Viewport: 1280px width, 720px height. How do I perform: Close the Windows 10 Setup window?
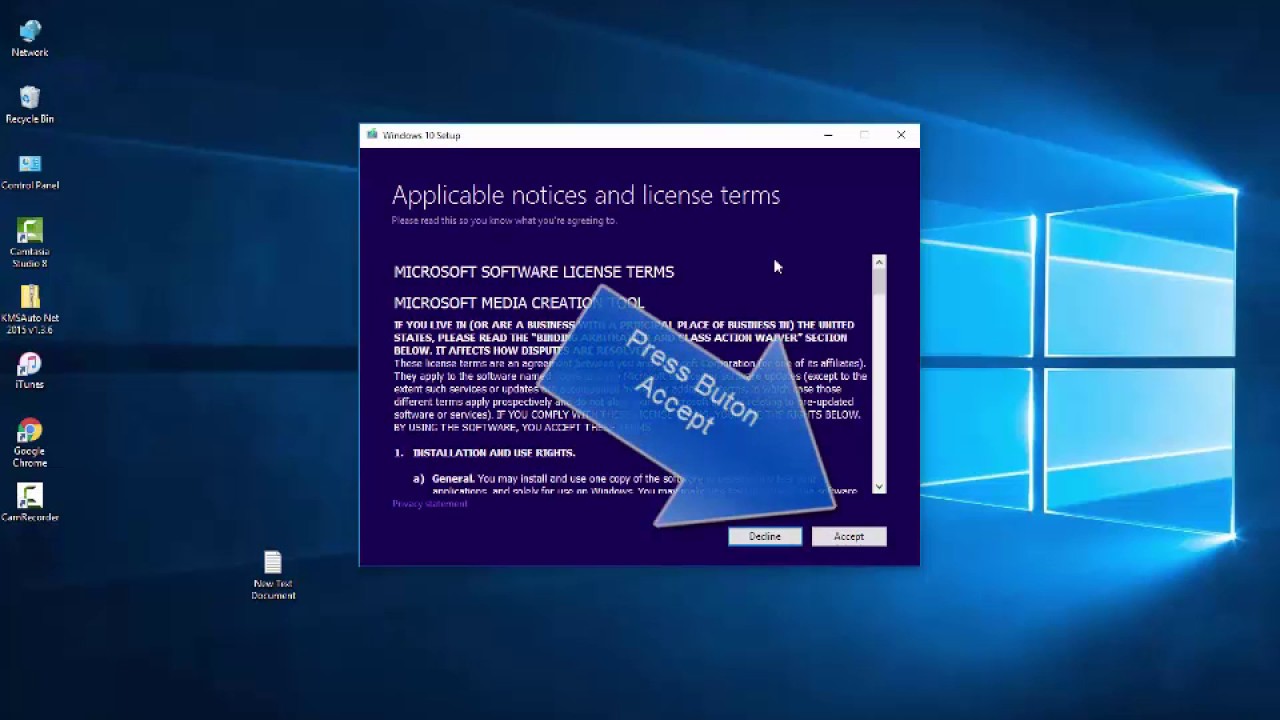901,135
